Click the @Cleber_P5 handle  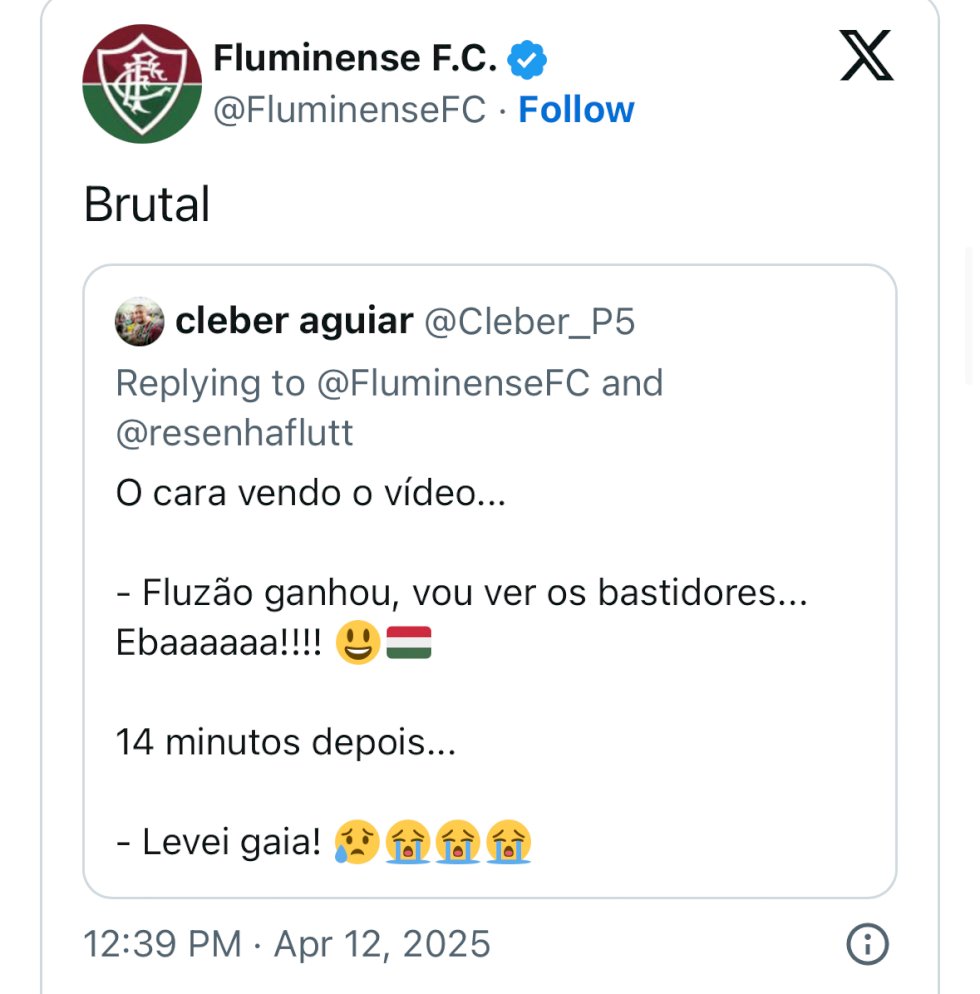529,321
